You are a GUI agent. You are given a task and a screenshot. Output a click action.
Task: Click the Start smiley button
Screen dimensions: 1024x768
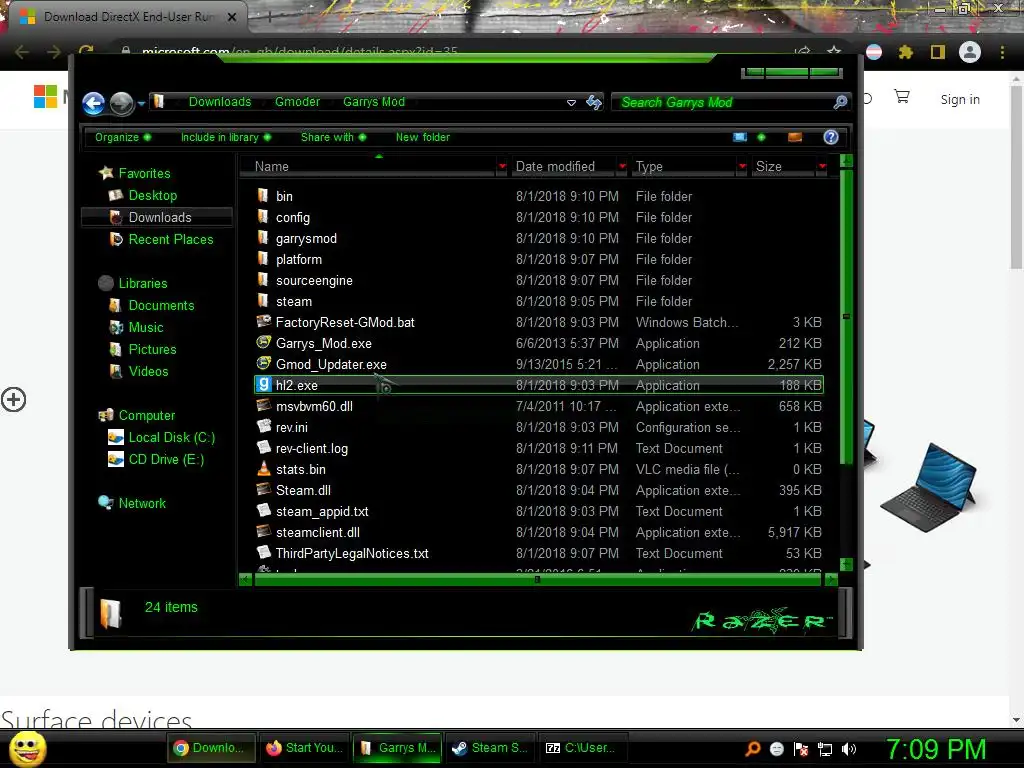[27, 749]
